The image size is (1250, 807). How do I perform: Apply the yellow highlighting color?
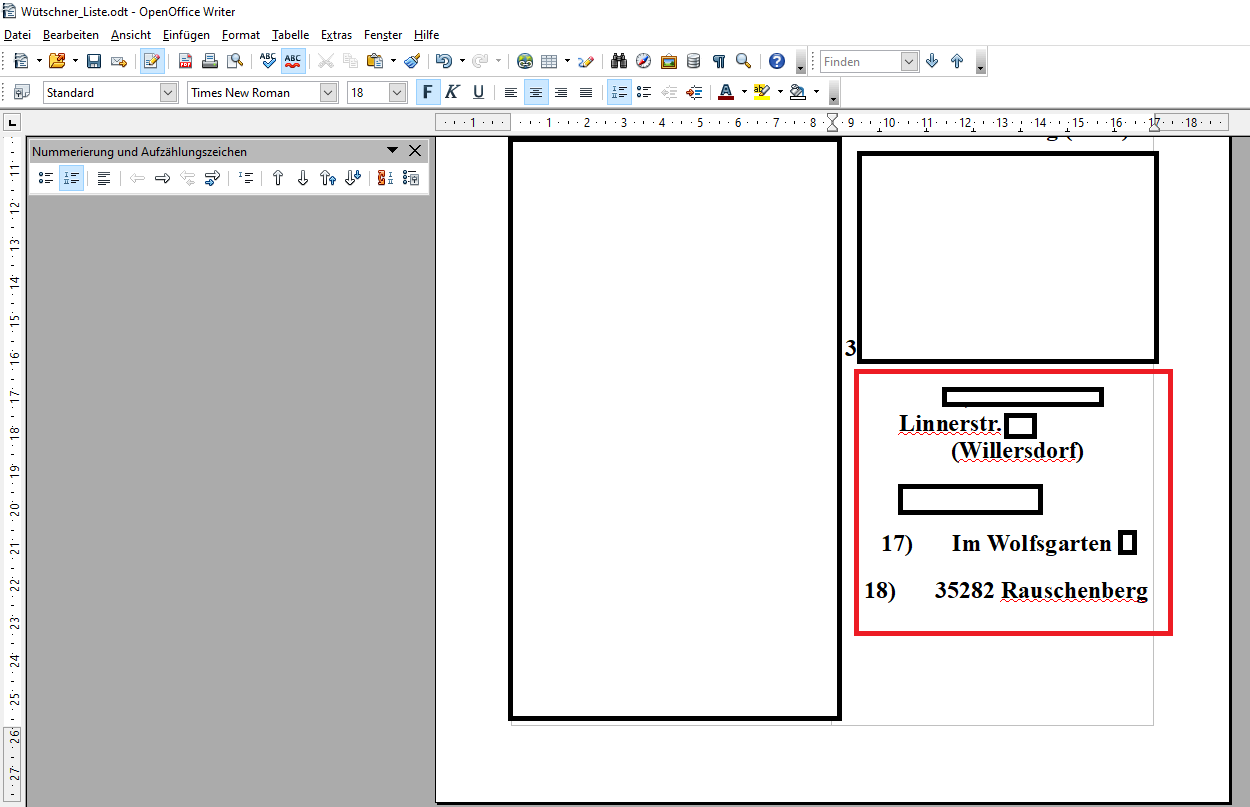pyautogui.click(x=762, y=92)
